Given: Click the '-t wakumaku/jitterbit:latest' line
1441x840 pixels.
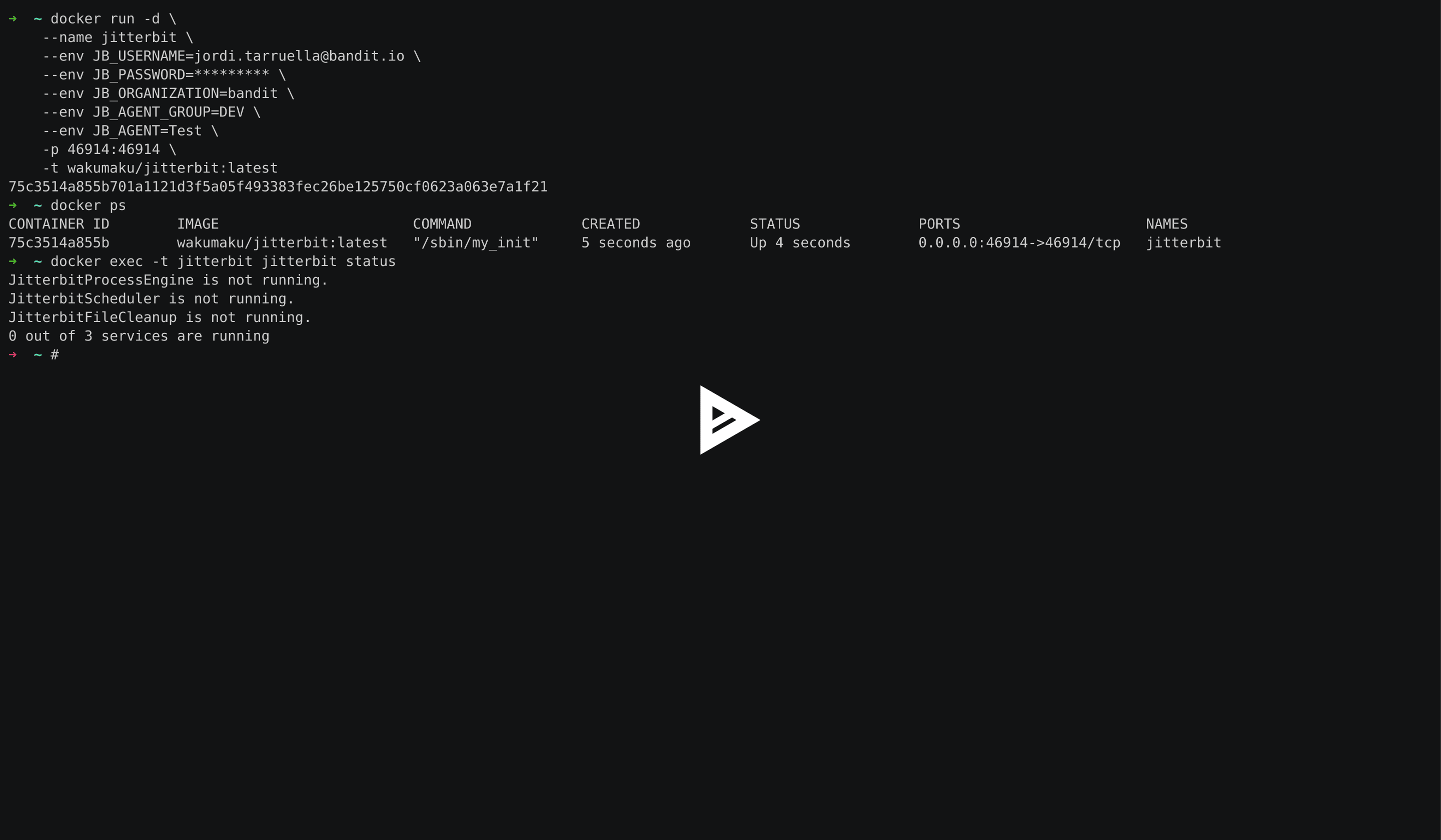Looking at the screenshot, I should (x=160, y=168).
